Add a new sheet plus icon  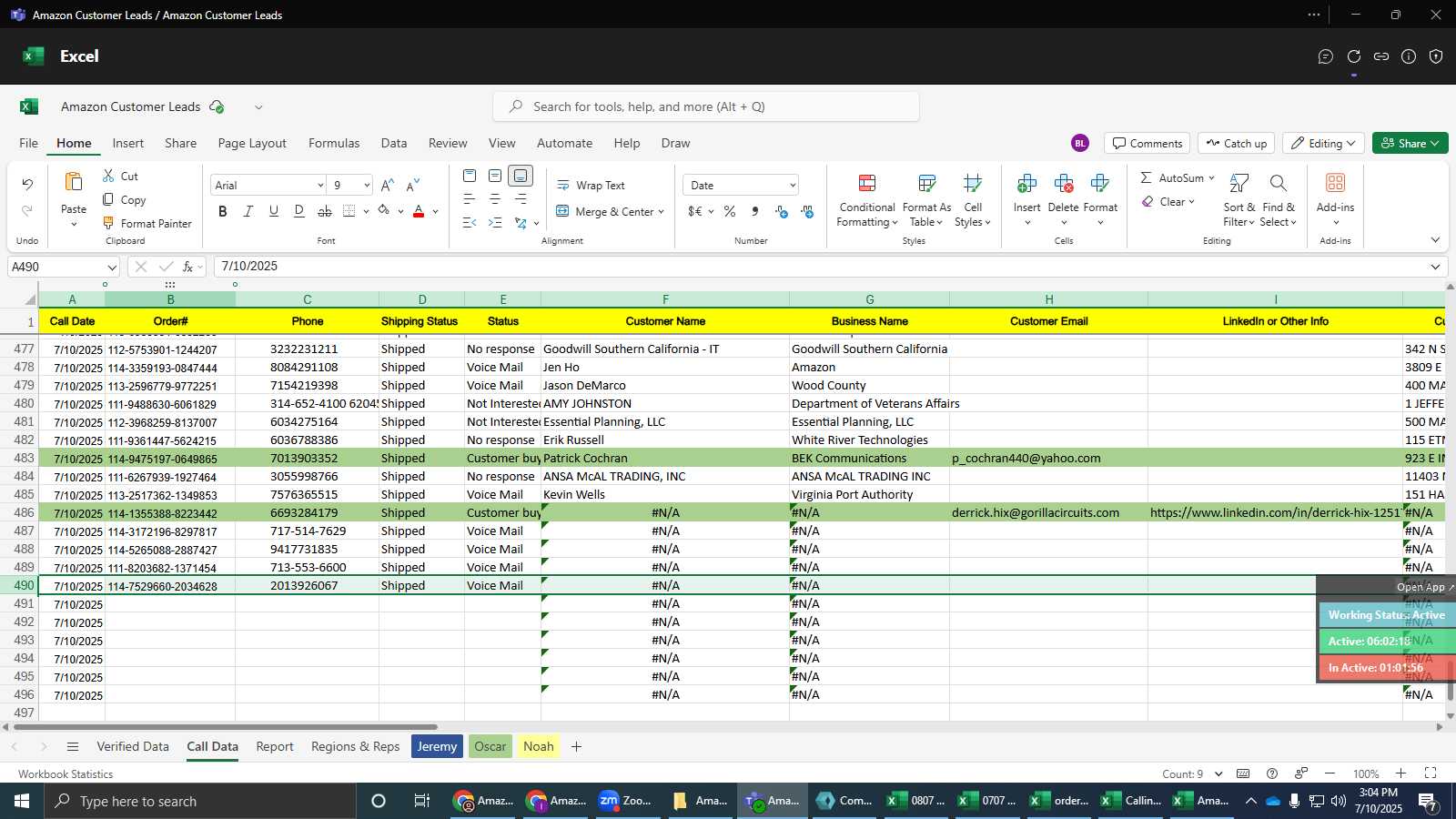click(576, 746)
